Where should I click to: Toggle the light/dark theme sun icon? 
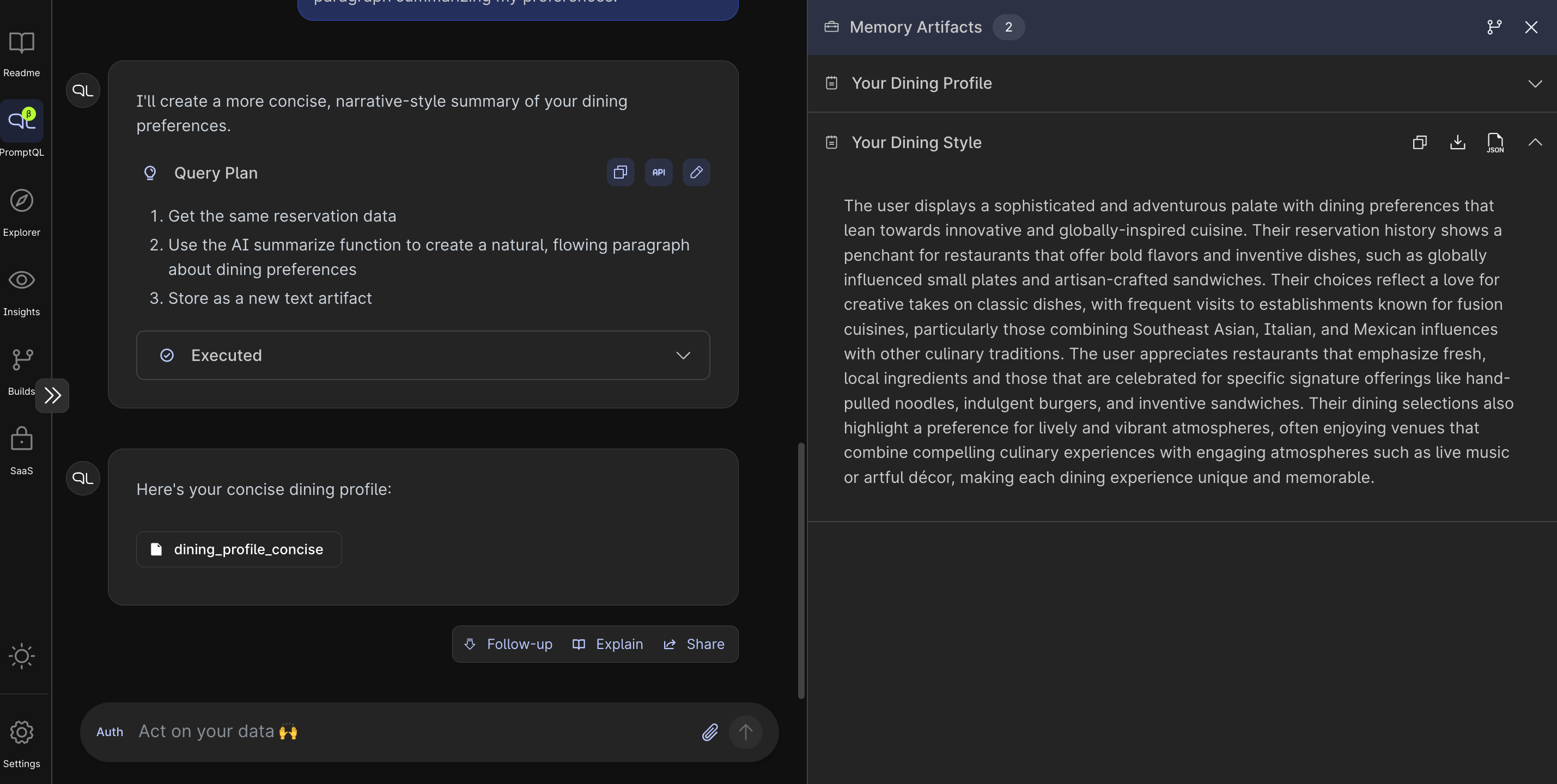pyautogui.click(x=22, y=656)
